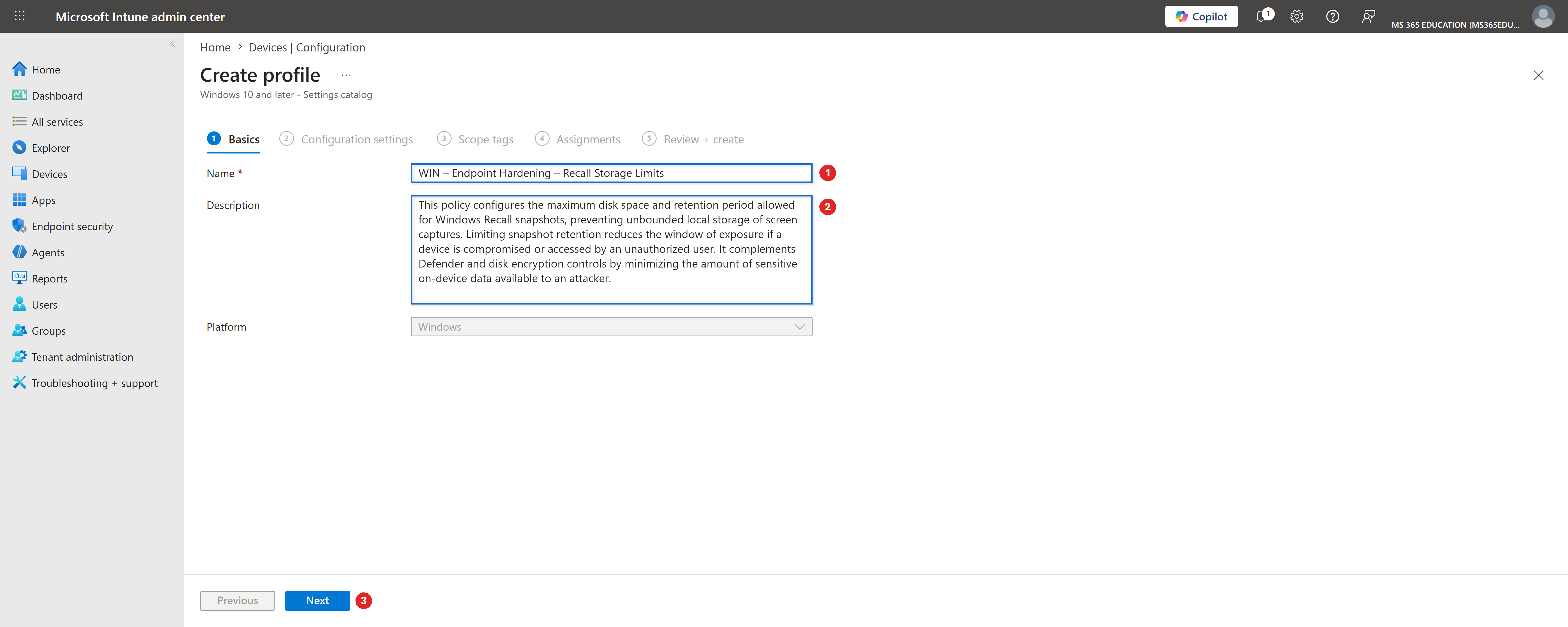This screenshot has height=627, width=1568.
Task: Open the help question mark icon
Action: [x=1333, y=16]
